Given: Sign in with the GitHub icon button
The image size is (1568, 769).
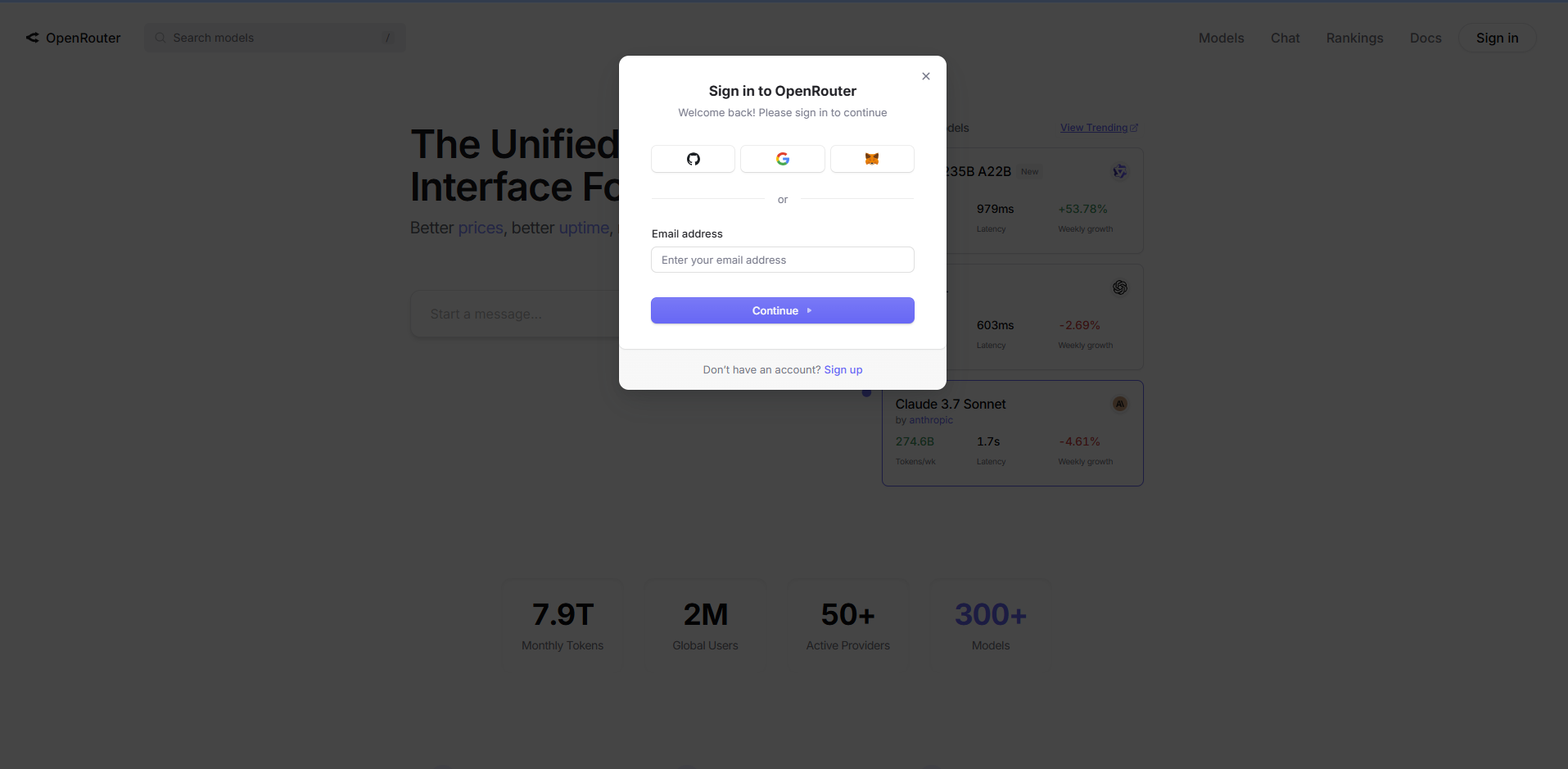Looking at the screenshot, I should point(693,159).
